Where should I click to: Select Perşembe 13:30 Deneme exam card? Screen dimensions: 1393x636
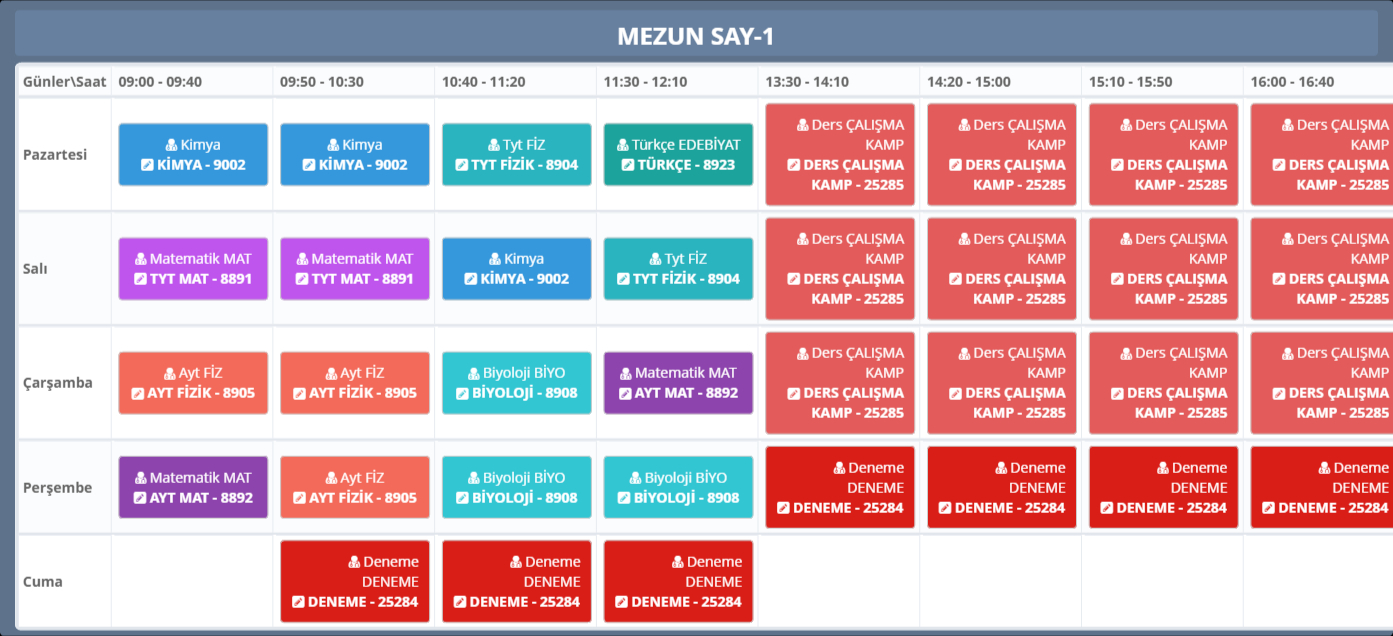(x=839, y=487)
